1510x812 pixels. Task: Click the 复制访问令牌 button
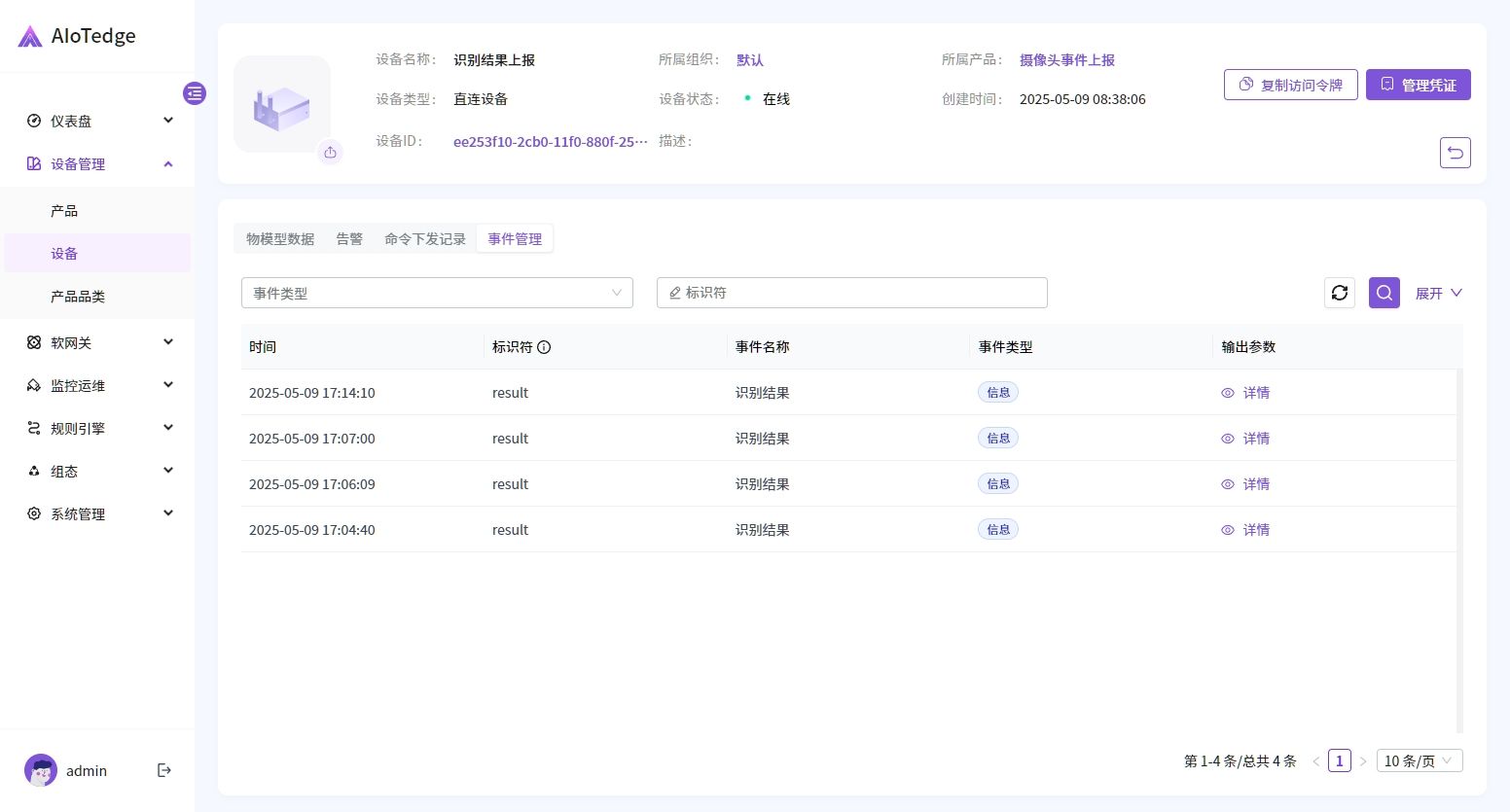tap(1291, 85)
